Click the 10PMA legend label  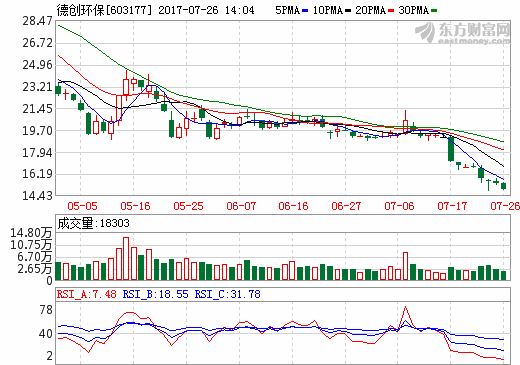(328, 10)
